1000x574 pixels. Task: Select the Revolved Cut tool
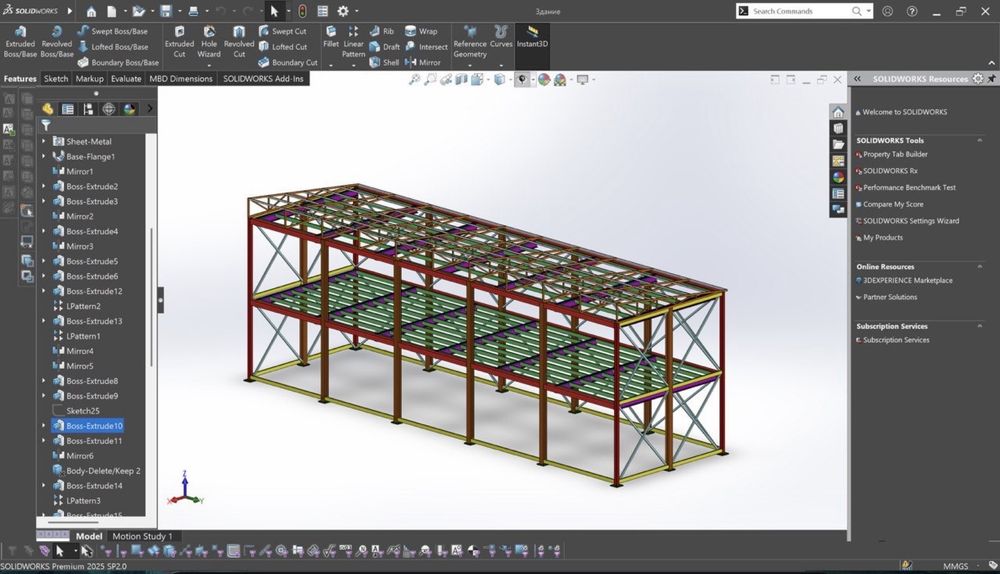(x=239, y=42)
